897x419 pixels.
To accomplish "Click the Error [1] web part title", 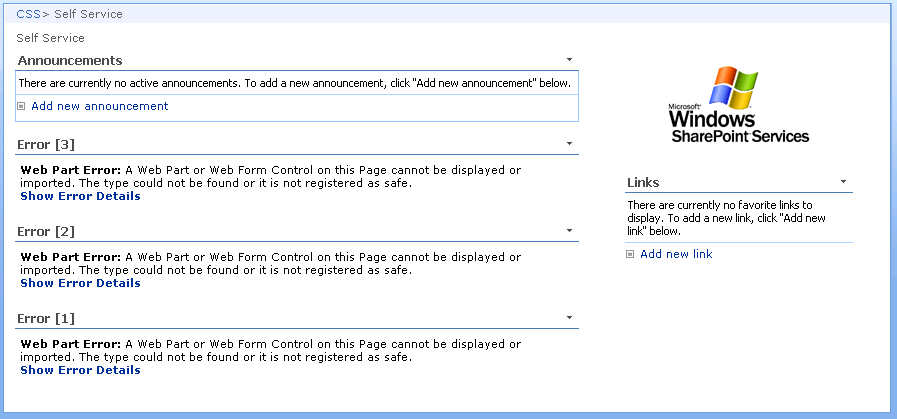I will coord(46,319).
